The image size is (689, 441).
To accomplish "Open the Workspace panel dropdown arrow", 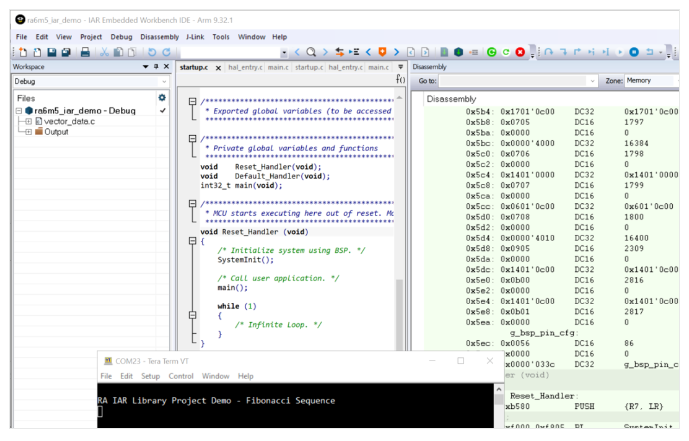I will (145, 66).
